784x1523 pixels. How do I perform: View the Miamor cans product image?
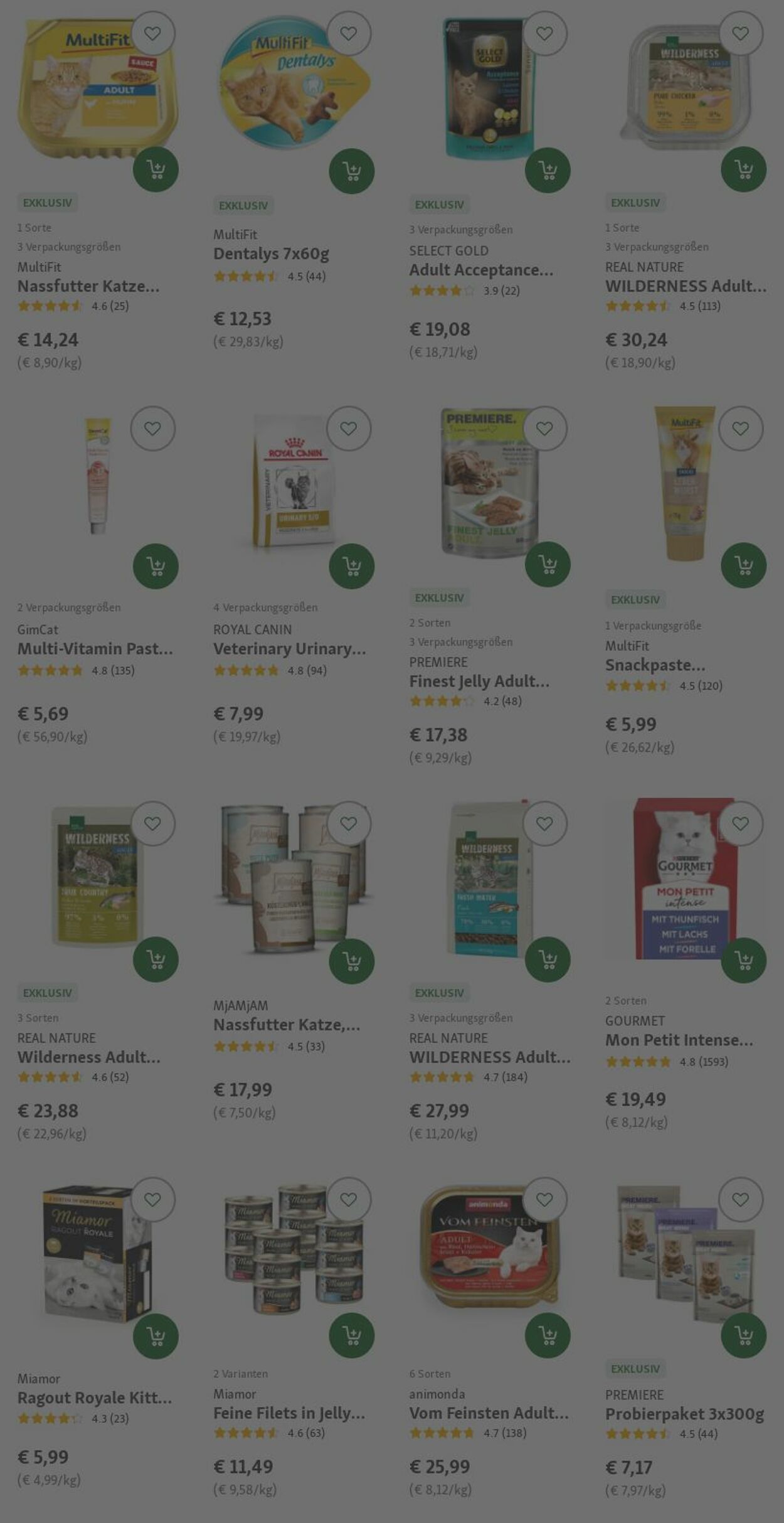[294, 1249]
